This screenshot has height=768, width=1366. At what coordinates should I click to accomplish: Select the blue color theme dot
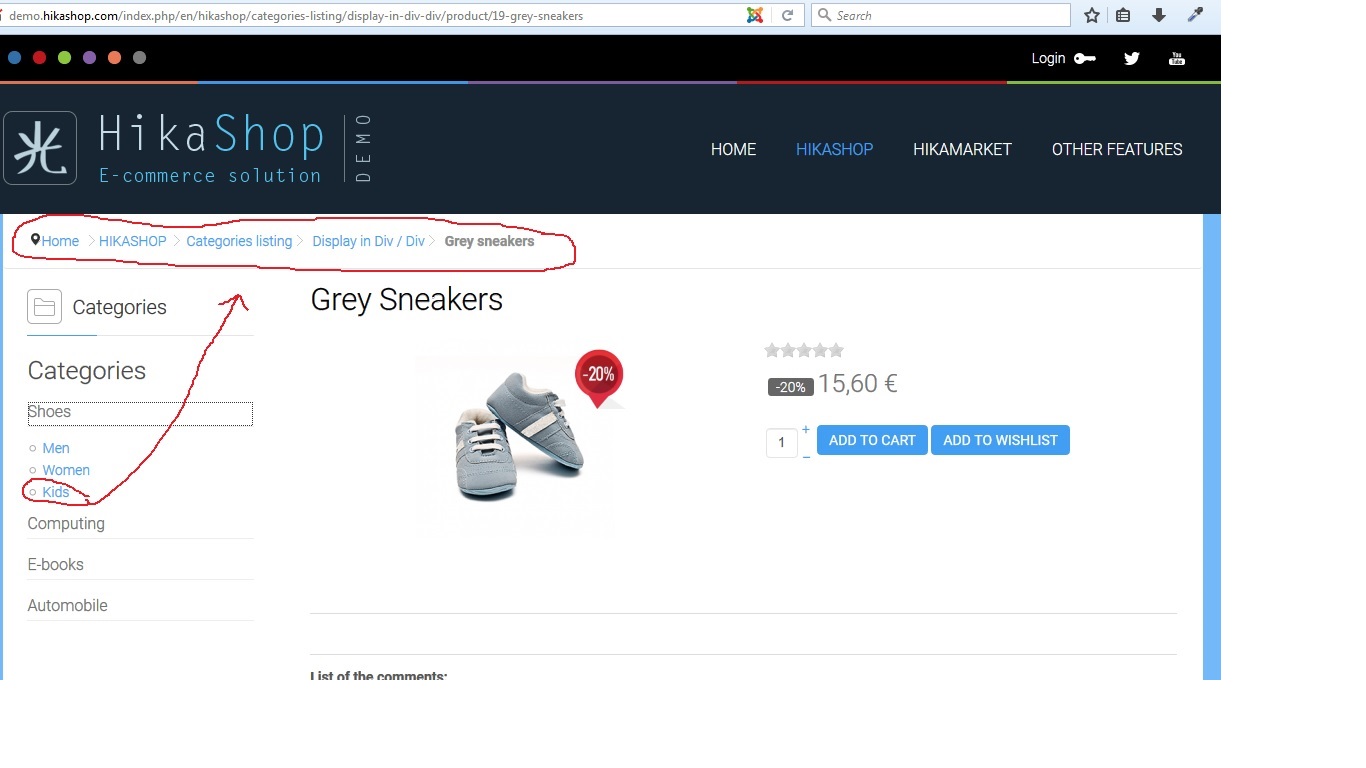pos(14,58)
